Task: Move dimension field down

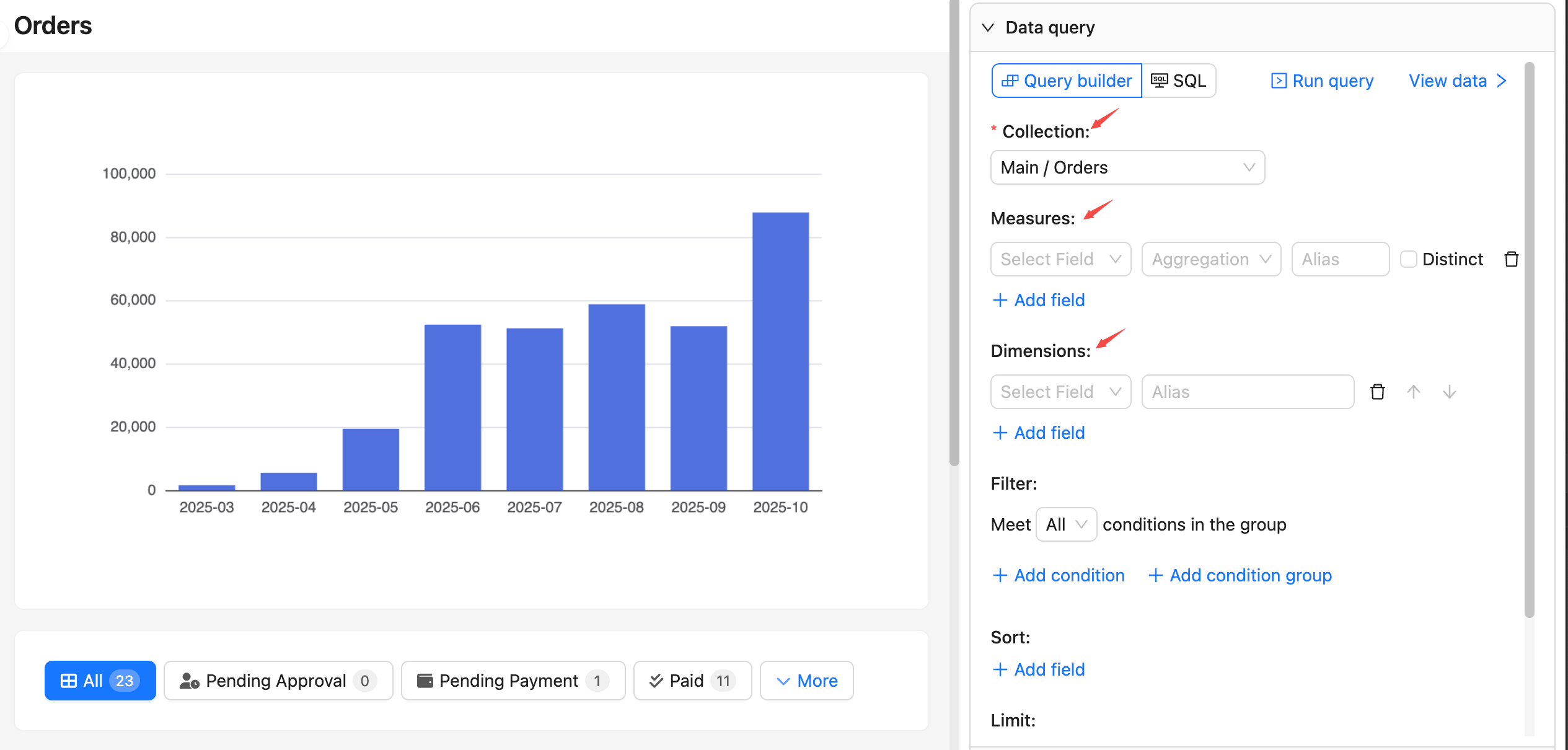Action: [1449, 392]
